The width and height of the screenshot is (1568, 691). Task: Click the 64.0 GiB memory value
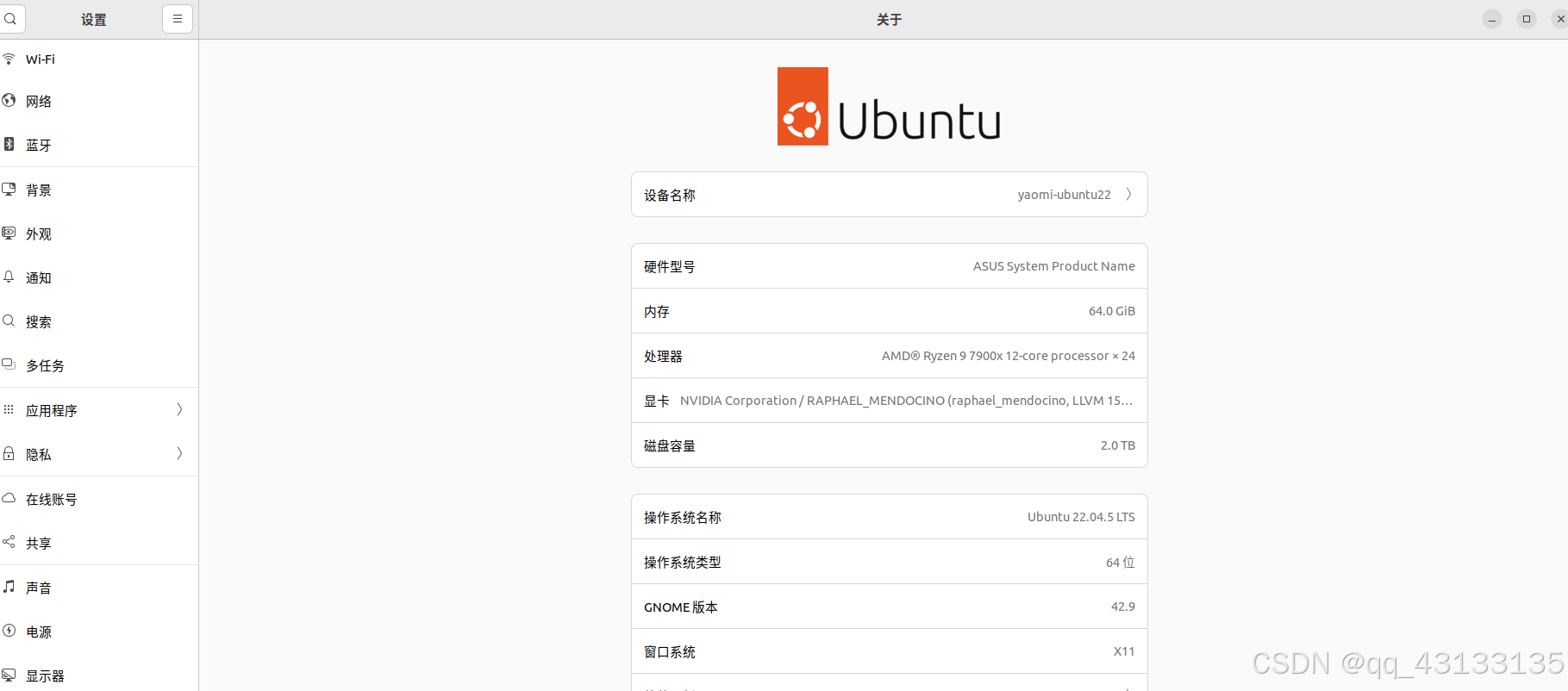(x=1112, y=311)
